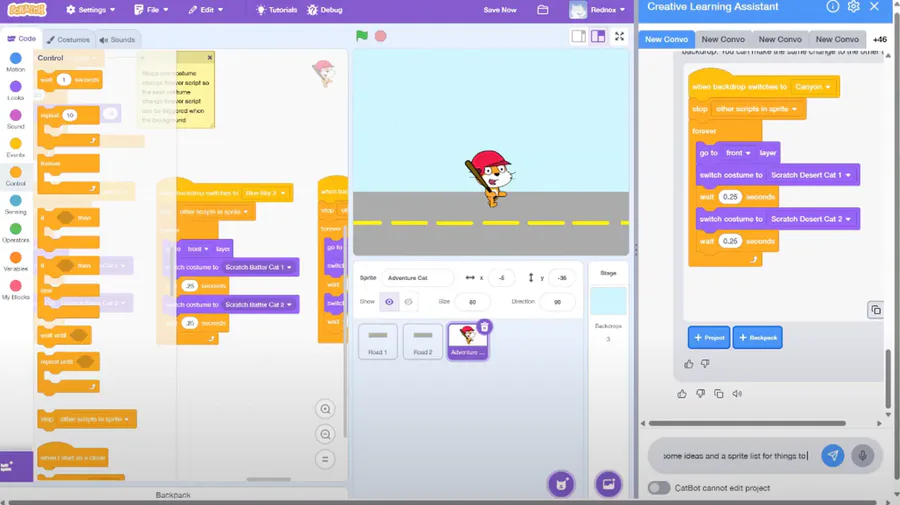Select the Events blocks category
This screenshot has height=505, width=900.
(x=15, y=147)
